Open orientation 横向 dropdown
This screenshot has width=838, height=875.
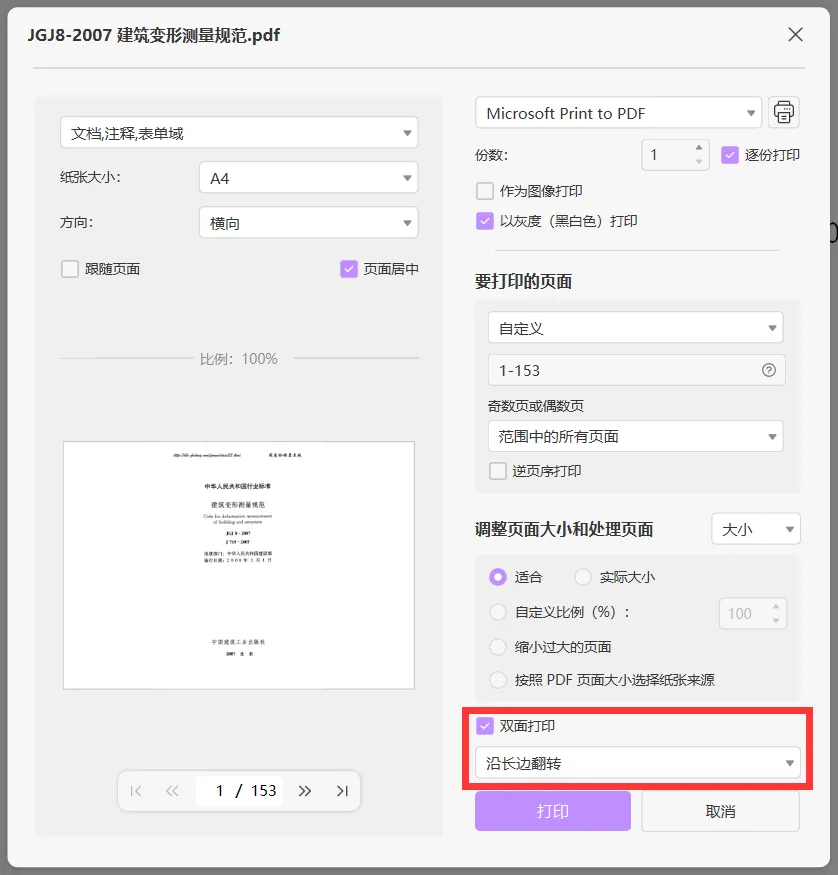coord(309,223)
